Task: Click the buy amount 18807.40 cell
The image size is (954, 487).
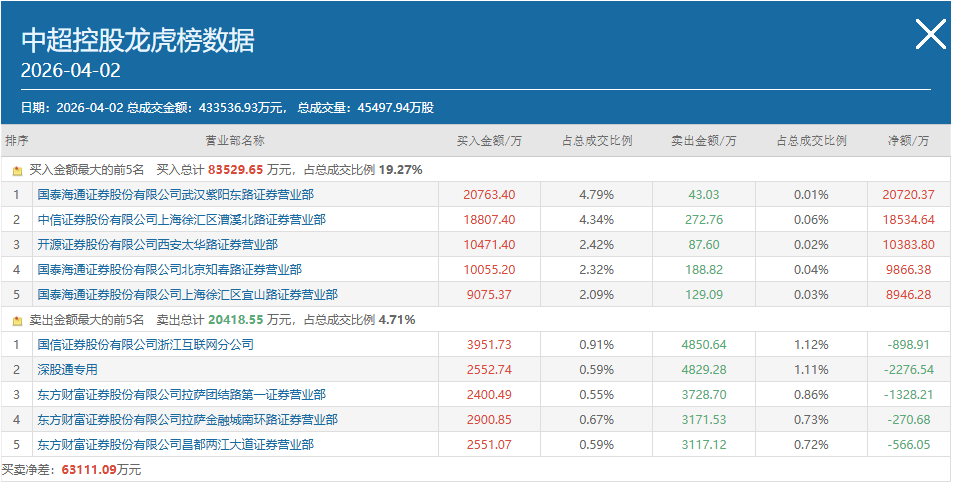Action: (x=489, y=220)
